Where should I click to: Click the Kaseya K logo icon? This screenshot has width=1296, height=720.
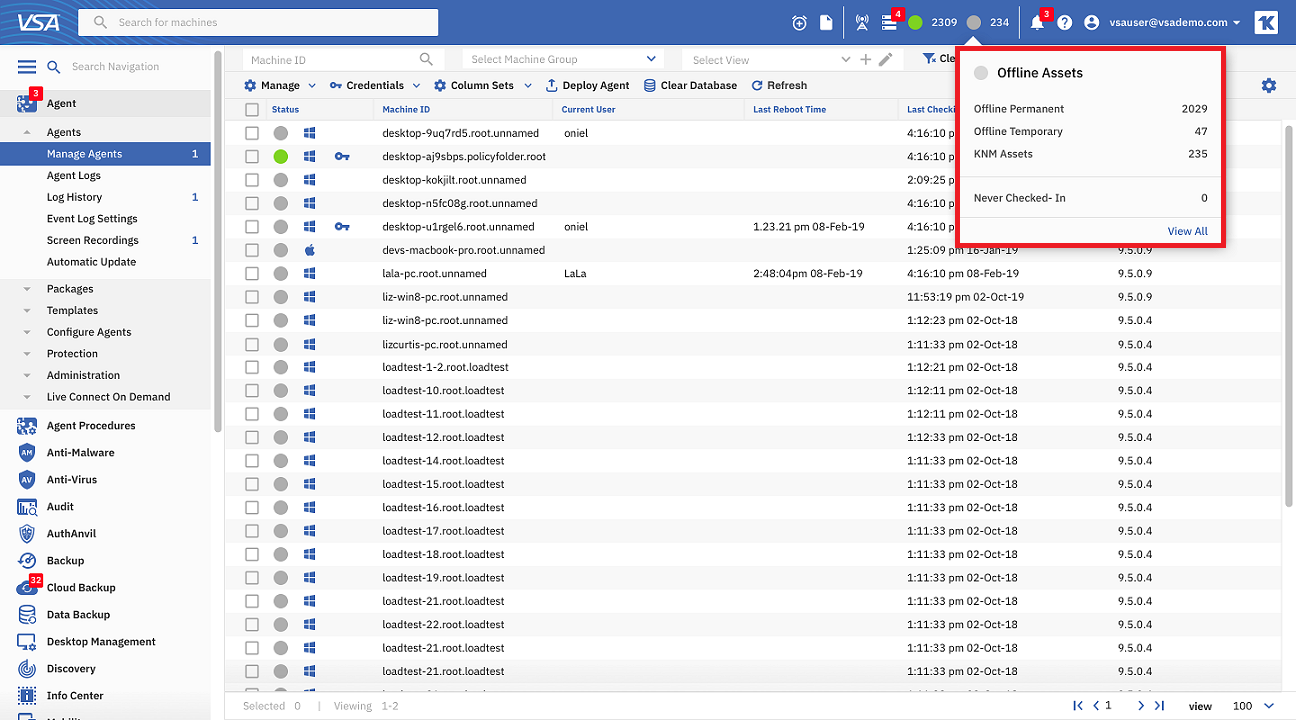pos(1266,23)
